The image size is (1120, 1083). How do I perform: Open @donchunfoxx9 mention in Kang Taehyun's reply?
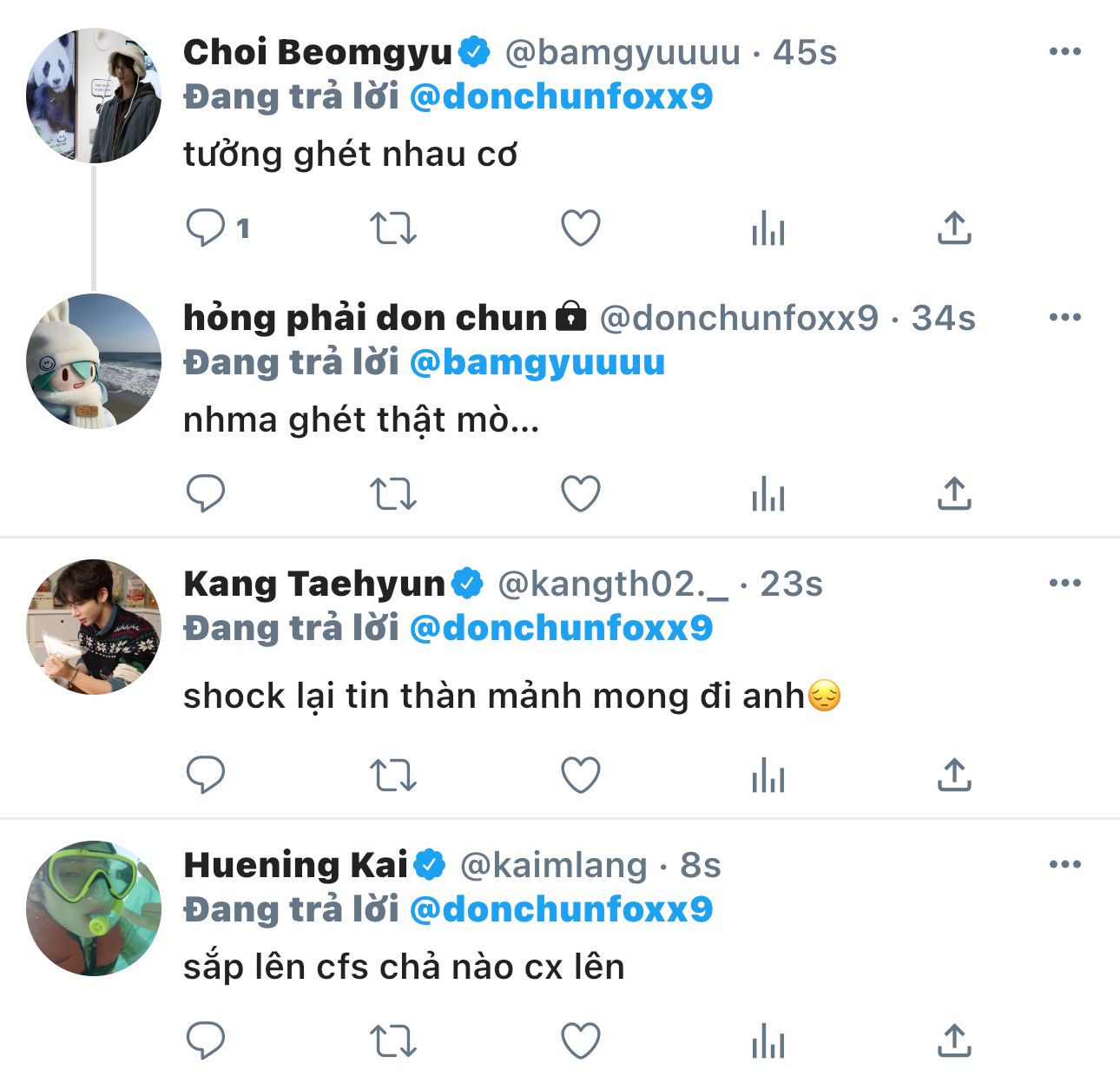561,629
